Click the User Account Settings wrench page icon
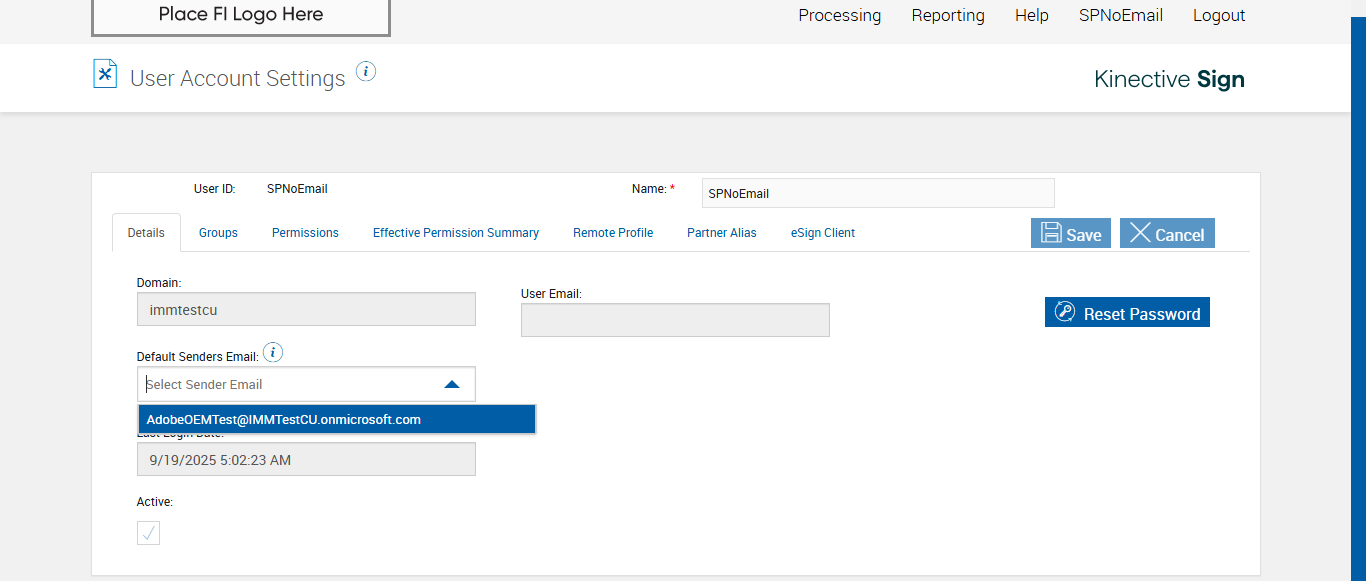Viewport: 1366px width, 581px height. pyautogui.click(x=105, y=74)
